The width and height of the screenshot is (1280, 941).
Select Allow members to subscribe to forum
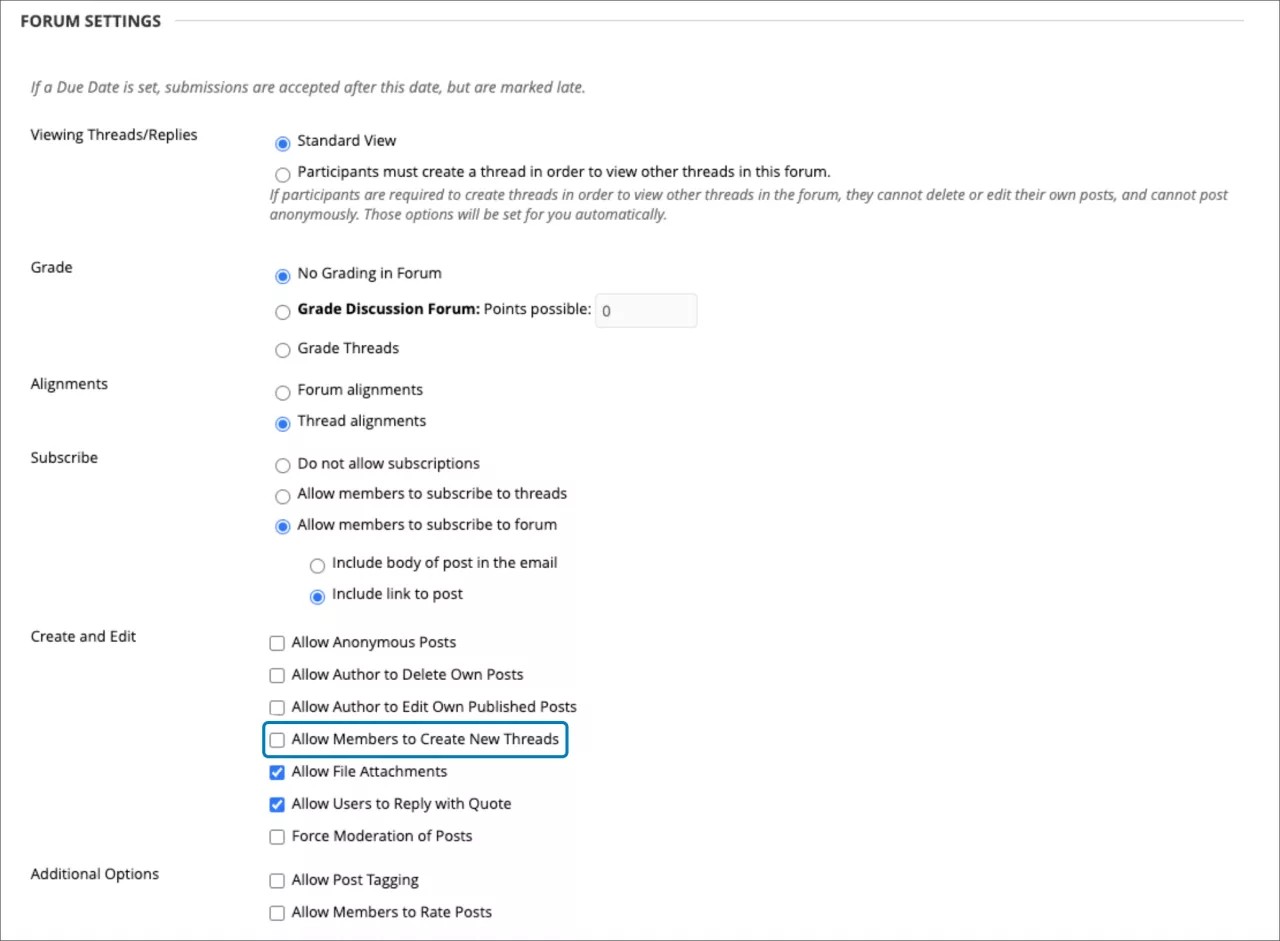pos(282,527)
